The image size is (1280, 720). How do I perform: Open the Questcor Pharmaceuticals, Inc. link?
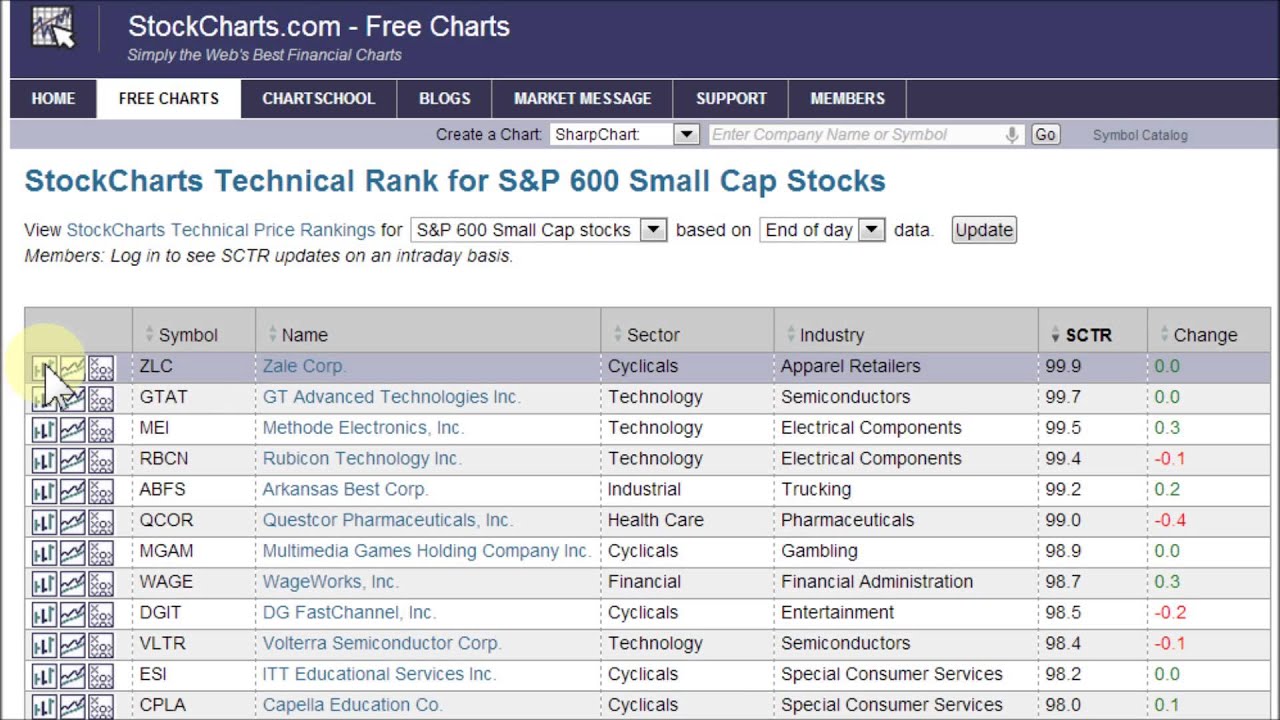(387, 520)
